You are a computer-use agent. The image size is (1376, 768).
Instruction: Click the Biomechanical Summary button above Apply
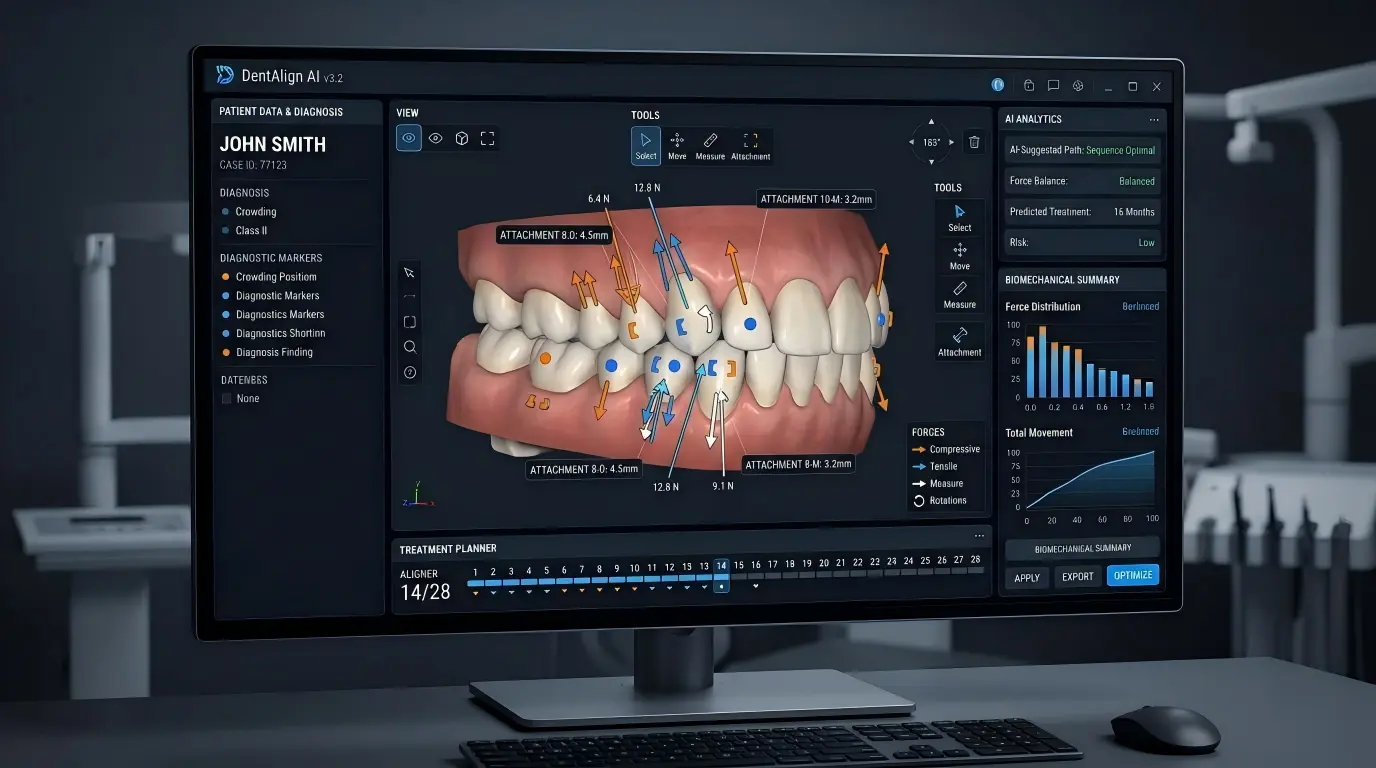[x=1083, y=548]
